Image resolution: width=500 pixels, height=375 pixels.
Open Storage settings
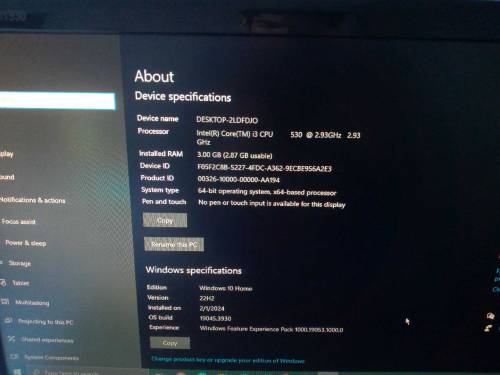pos(20,263)
